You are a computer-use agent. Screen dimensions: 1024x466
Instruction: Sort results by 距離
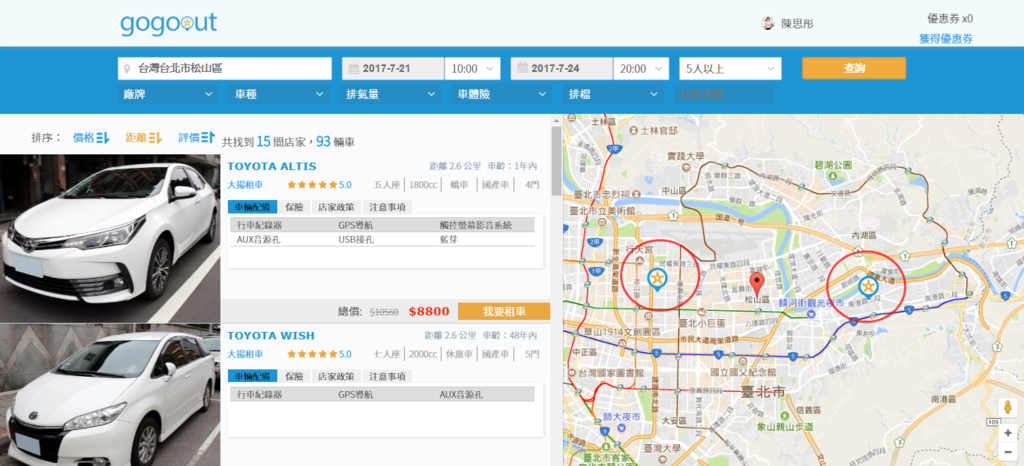click(144, 138)
